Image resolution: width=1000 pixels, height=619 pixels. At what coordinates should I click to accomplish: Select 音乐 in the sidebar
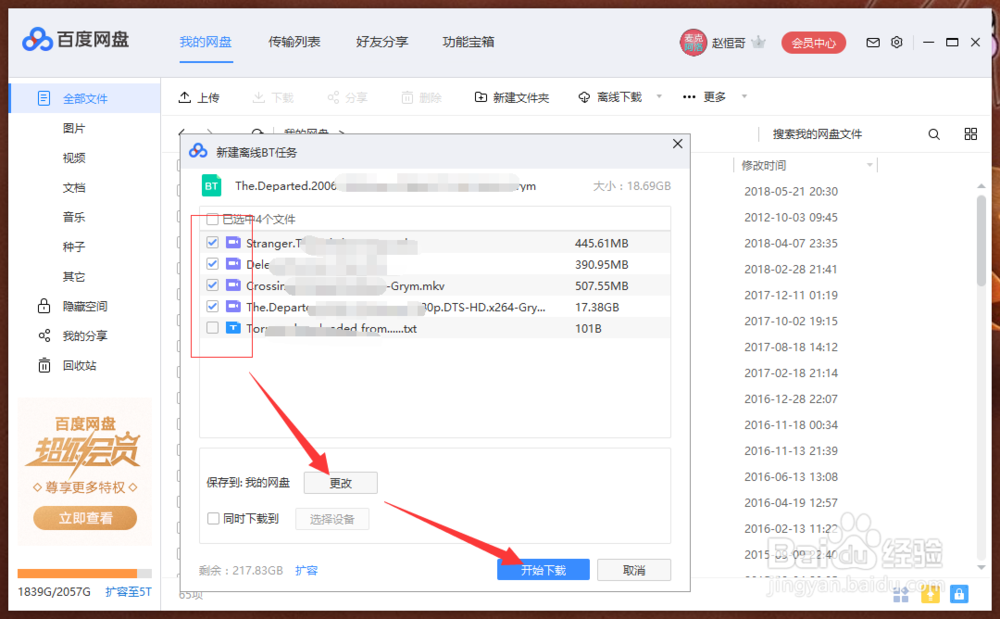coord(74,217)
